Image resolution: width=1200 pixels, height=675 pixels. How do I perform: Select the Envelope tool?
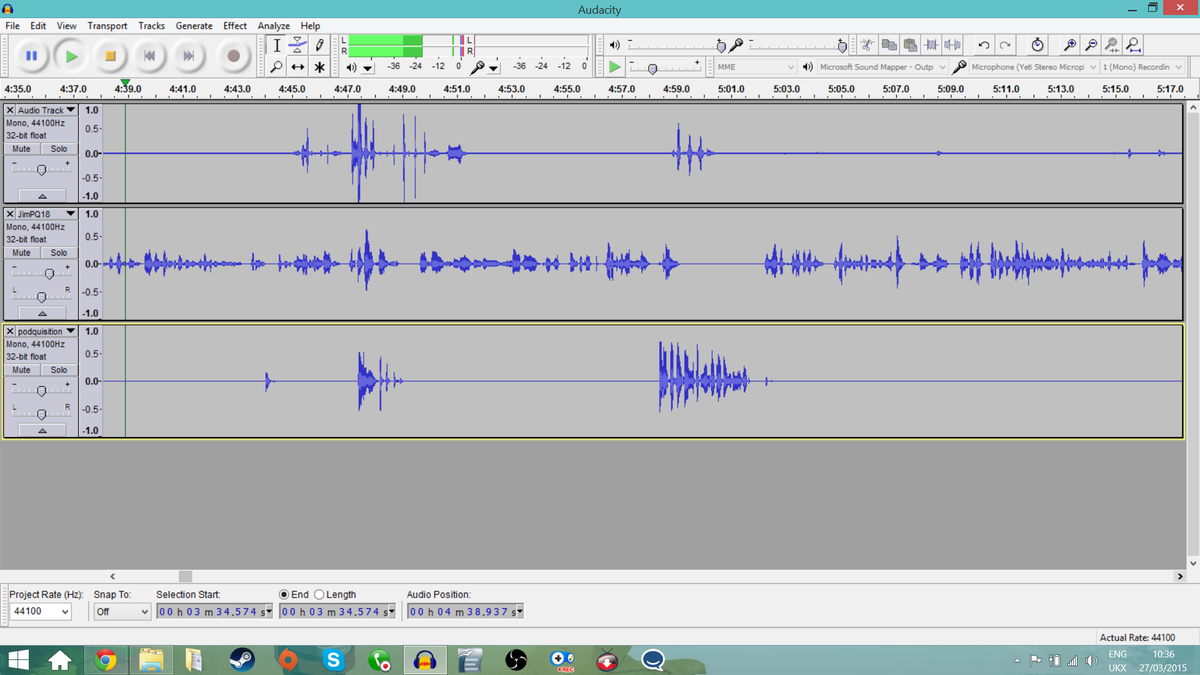point(298,45)
